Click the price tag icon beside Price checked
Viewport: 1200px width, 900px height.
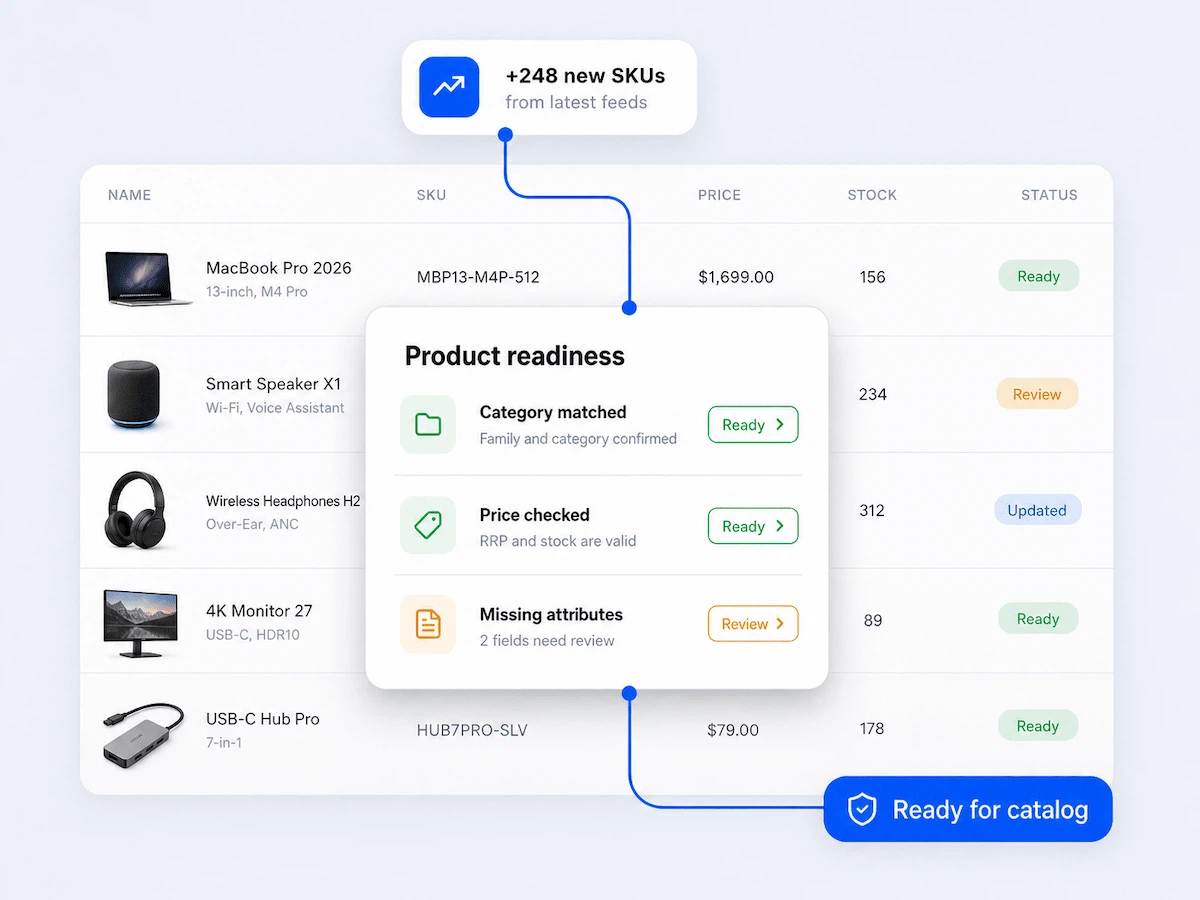tap(428, 525)
